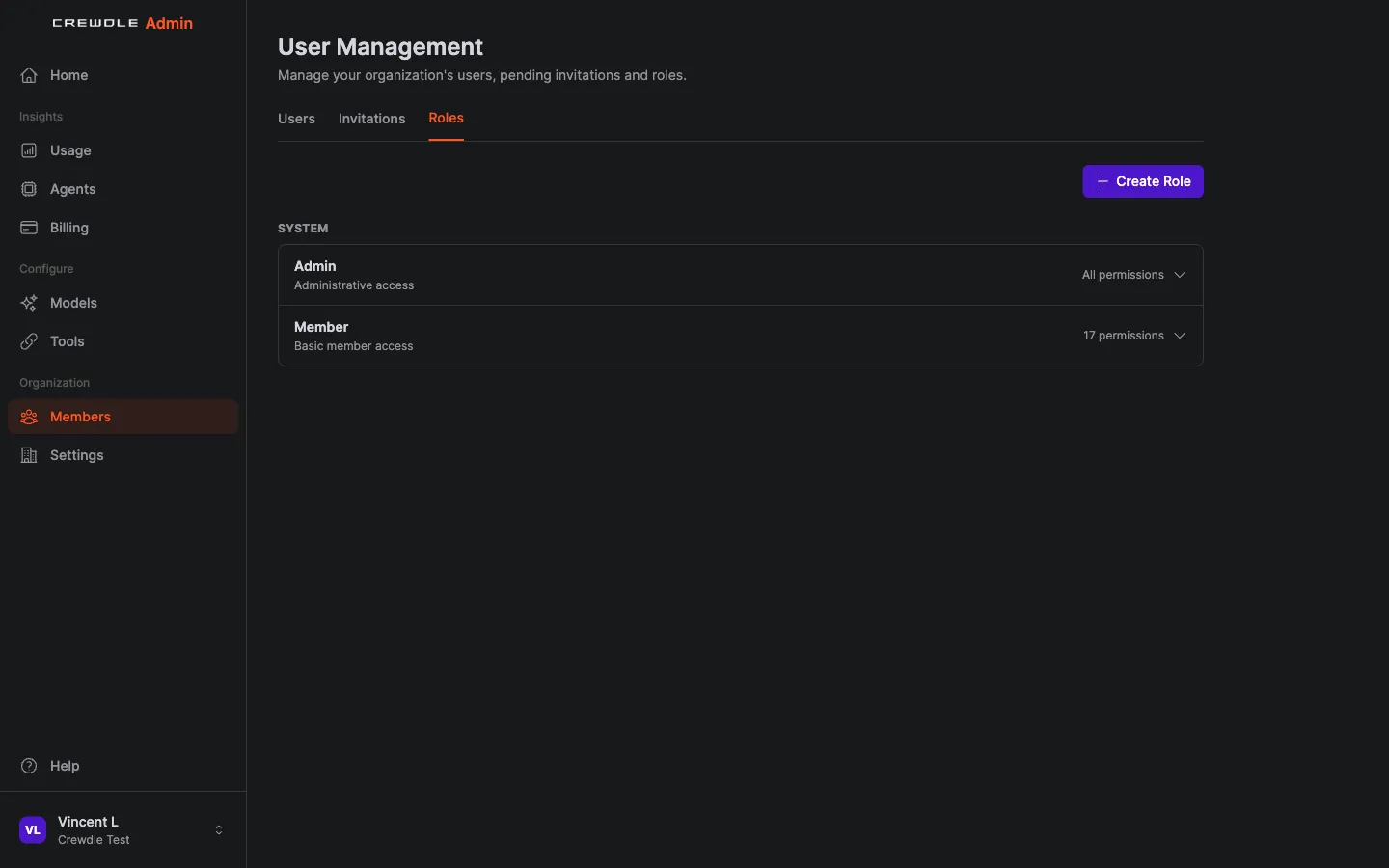
Task: Click the plus icon in Create Role
Action: (1103, 181)
